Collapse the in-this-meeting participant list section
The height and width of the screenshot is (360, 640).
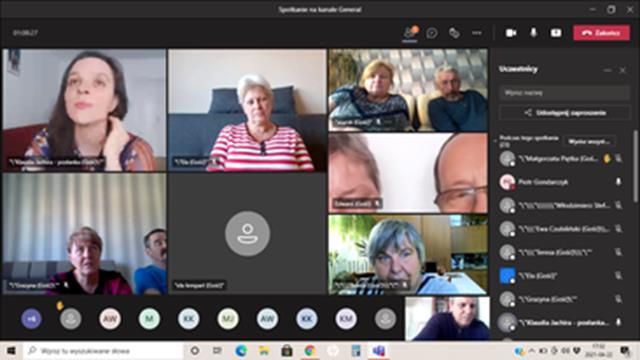point(496,141)
